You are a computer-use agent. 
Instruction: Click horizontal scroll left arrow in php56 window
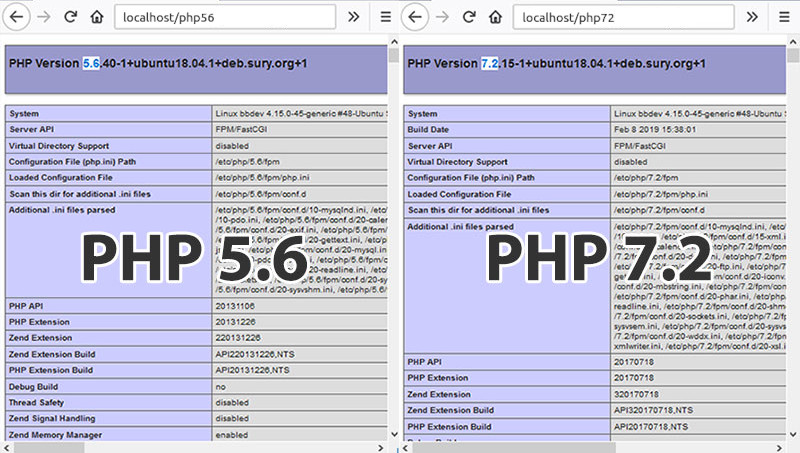7,448
